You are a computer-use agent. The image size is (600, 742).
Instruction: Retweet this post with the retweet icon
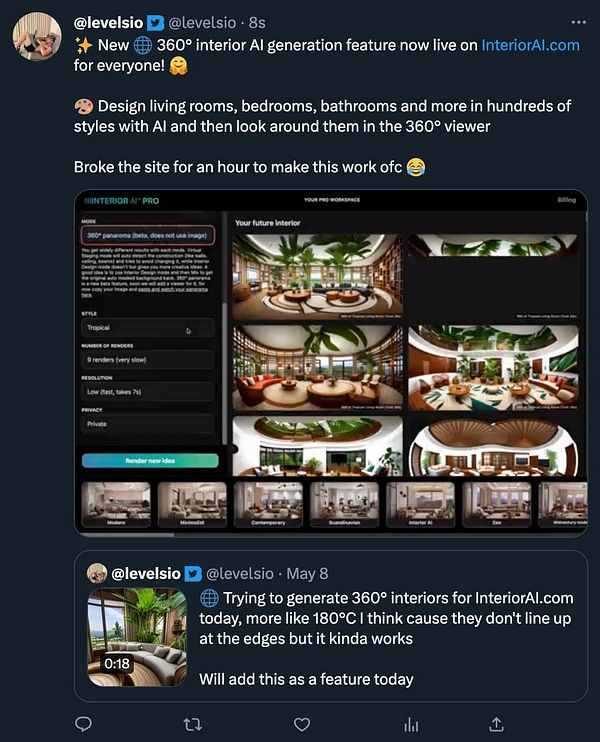click(193, 724)
